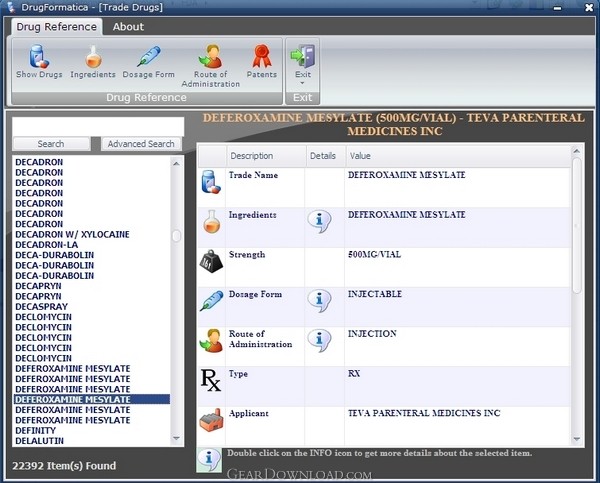Viewport: 600px width, 483px height.
Task: Click the Strength weight icon
Action: point(211,261)
